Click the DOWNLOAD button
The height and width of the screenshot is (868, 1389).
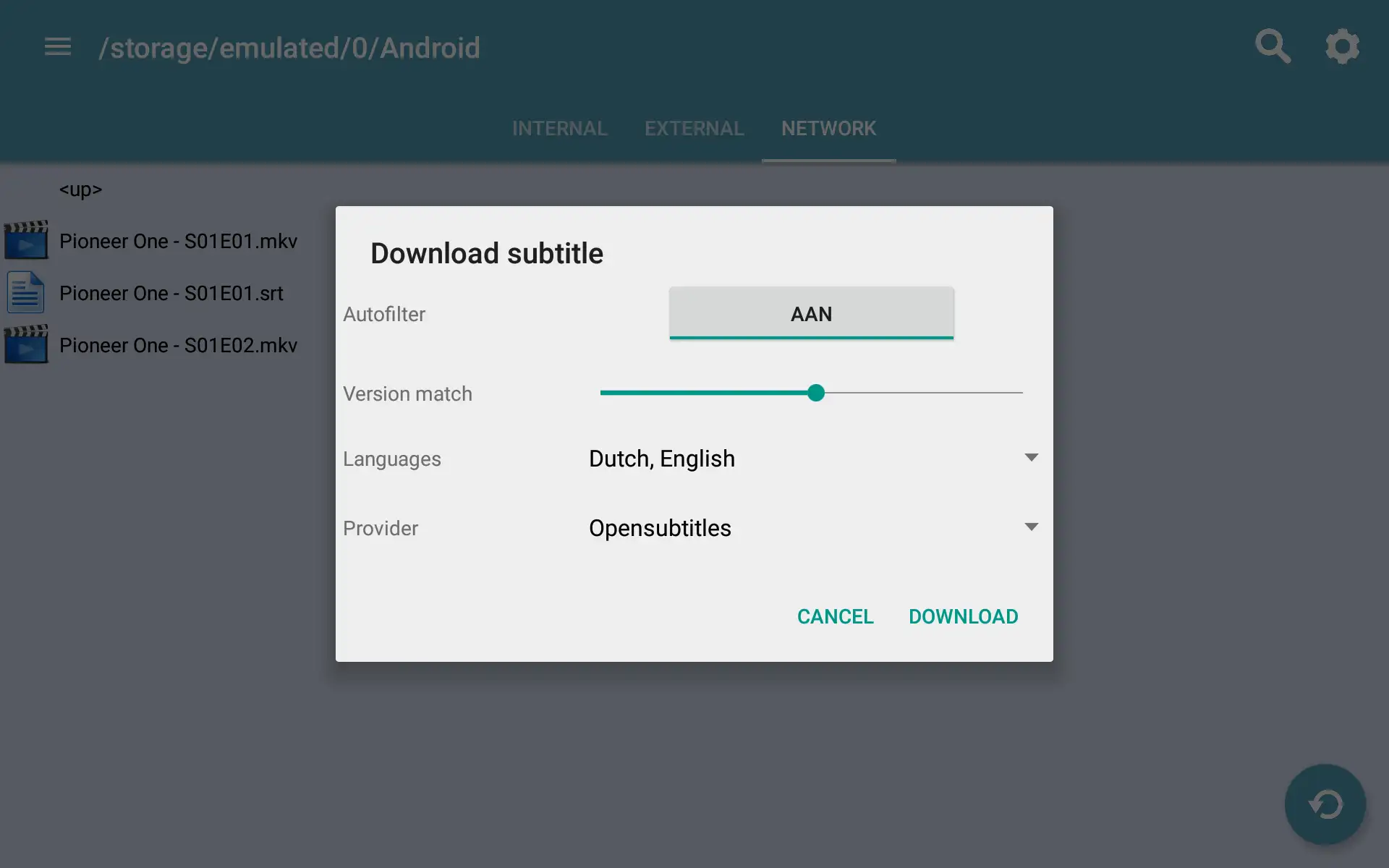(963, 616)
